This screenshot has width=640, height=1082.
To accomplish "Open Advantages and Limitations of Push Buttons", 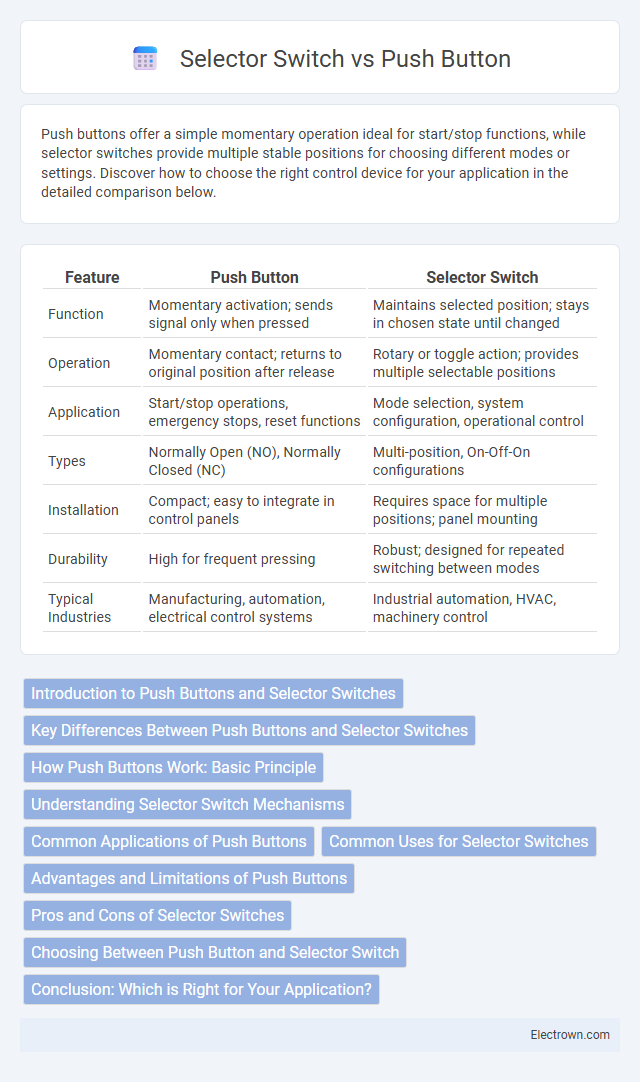I will 189,878.
